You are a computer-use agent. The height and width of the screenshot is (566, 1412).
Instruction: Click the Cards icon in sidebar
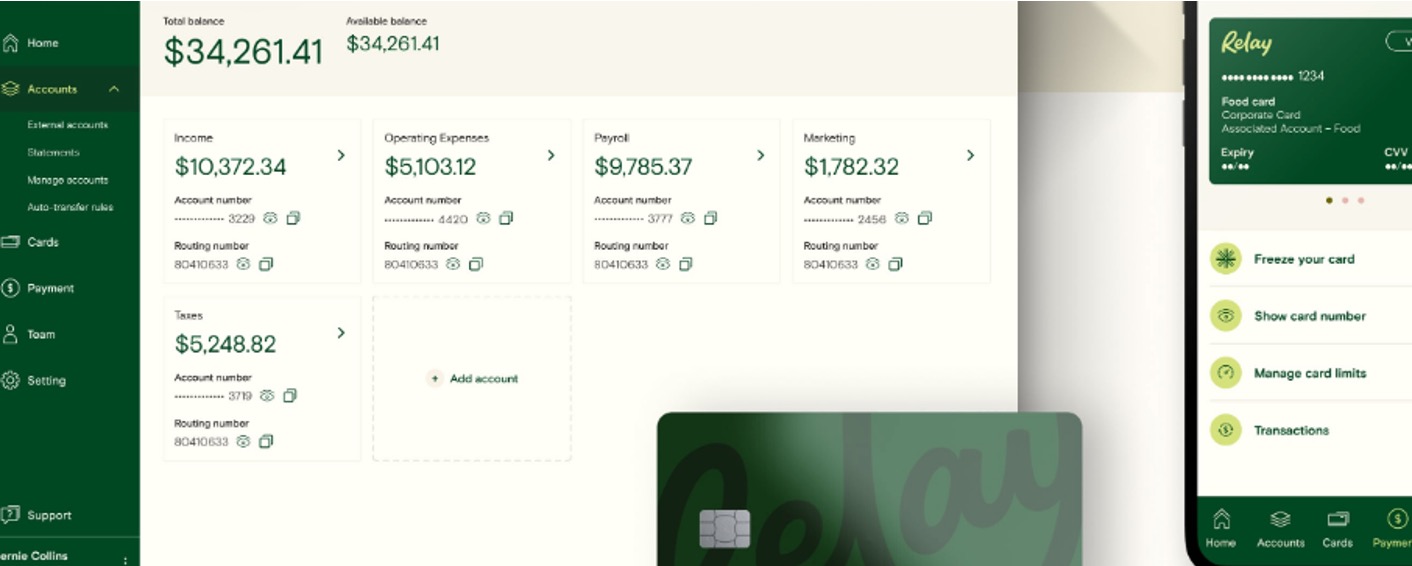click(x=11, y=242)
